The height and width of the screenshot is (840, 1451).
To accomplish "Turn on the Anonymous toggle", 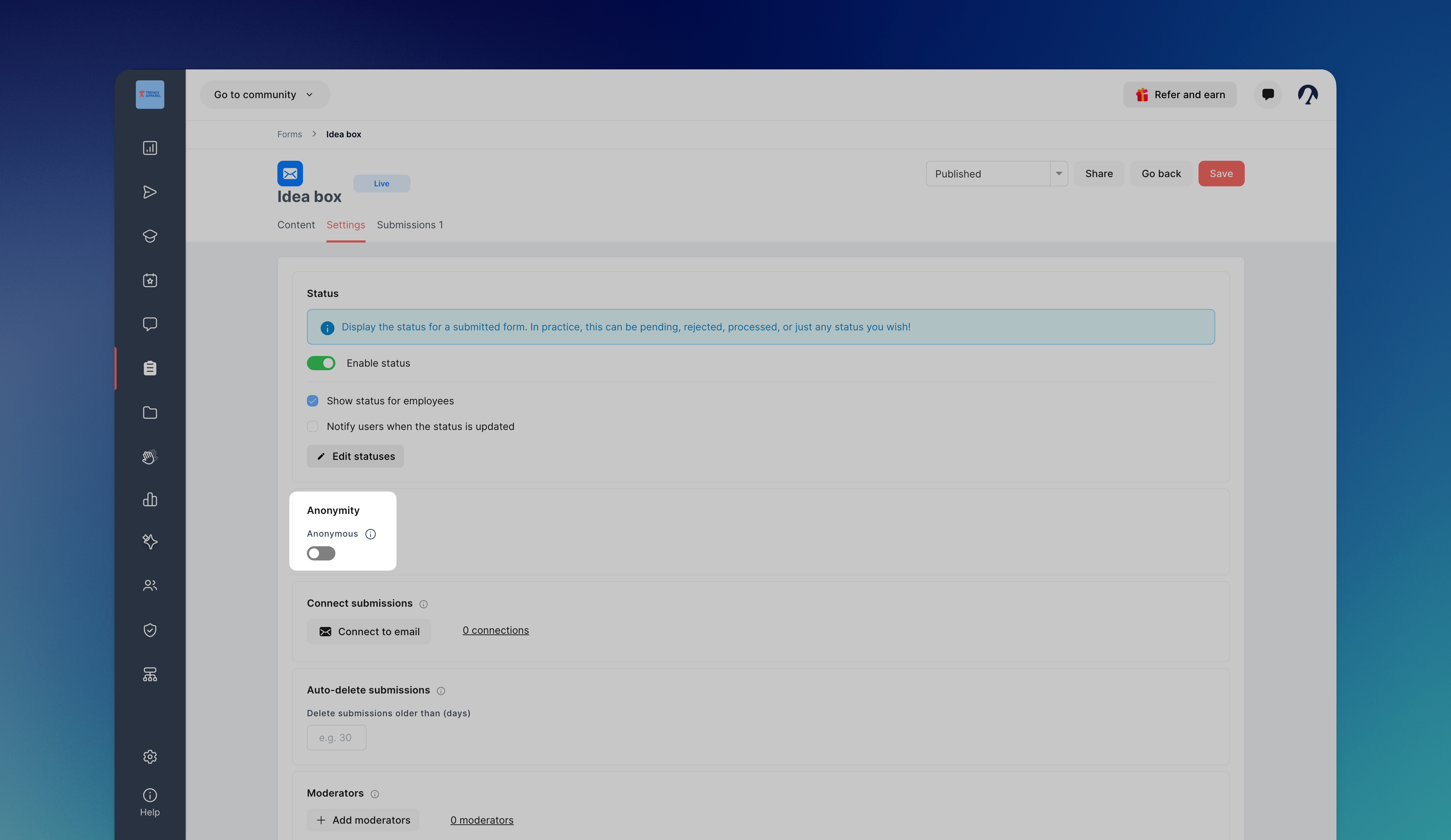I will point(321,553).
